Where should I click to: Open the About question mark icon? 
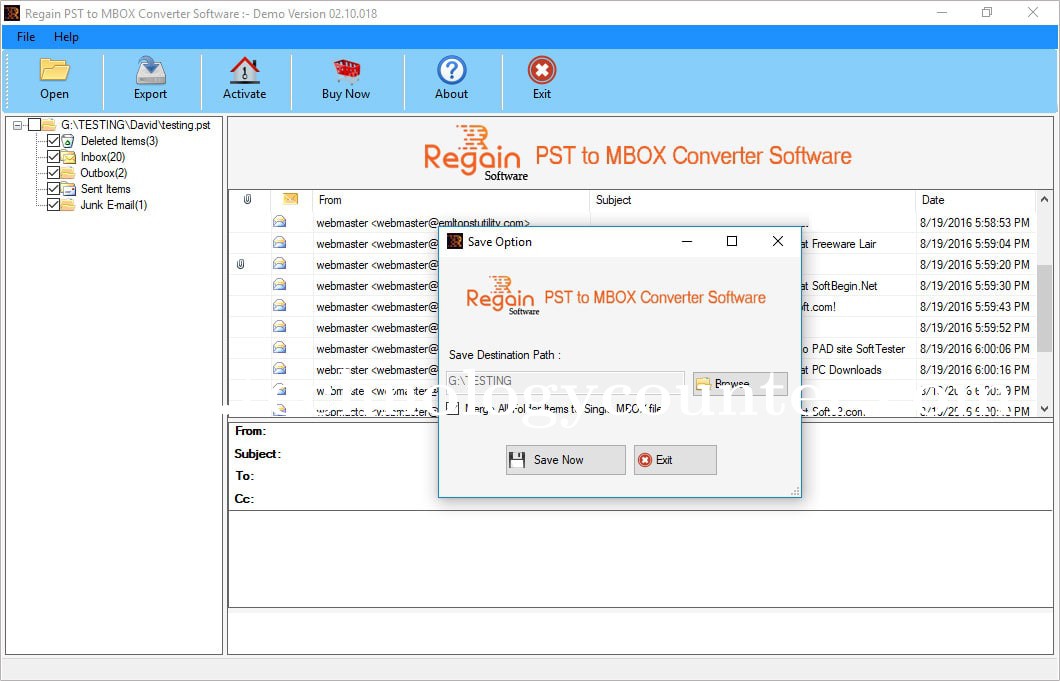[452, 70]
